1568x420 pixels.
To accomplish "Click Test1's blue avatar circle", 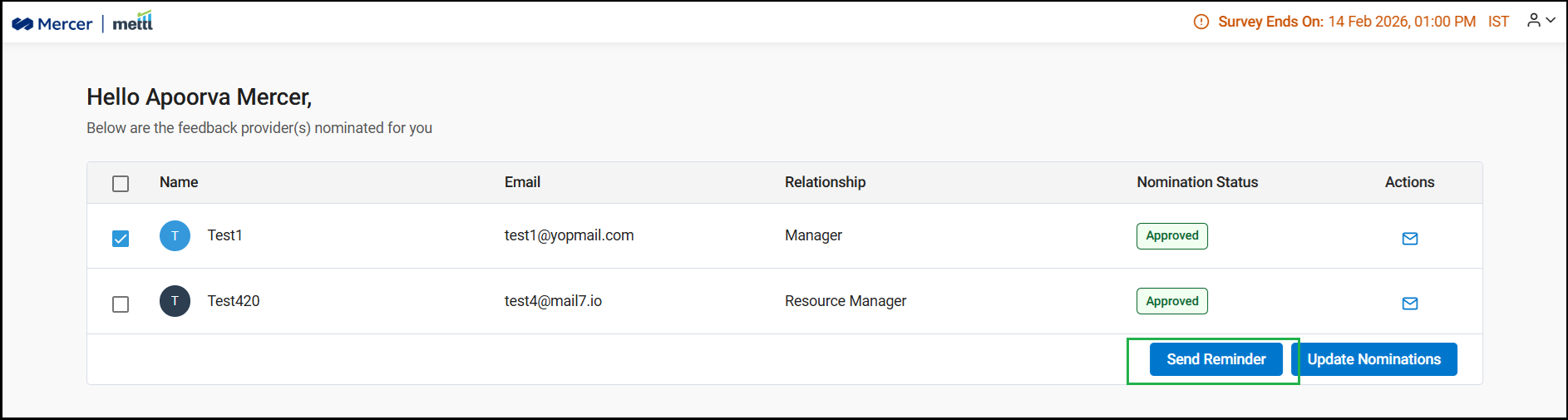I will click(x=175, y=236).
